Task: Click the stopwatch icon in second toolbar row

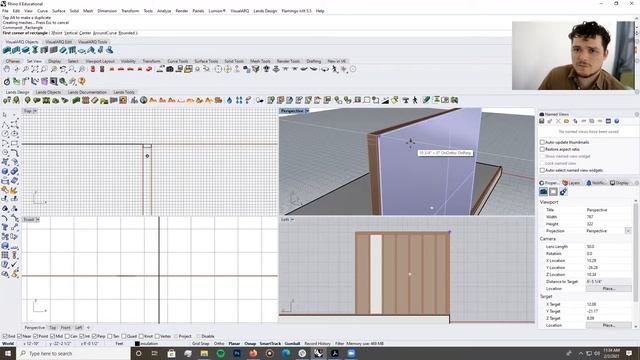Action: [7, 82]
